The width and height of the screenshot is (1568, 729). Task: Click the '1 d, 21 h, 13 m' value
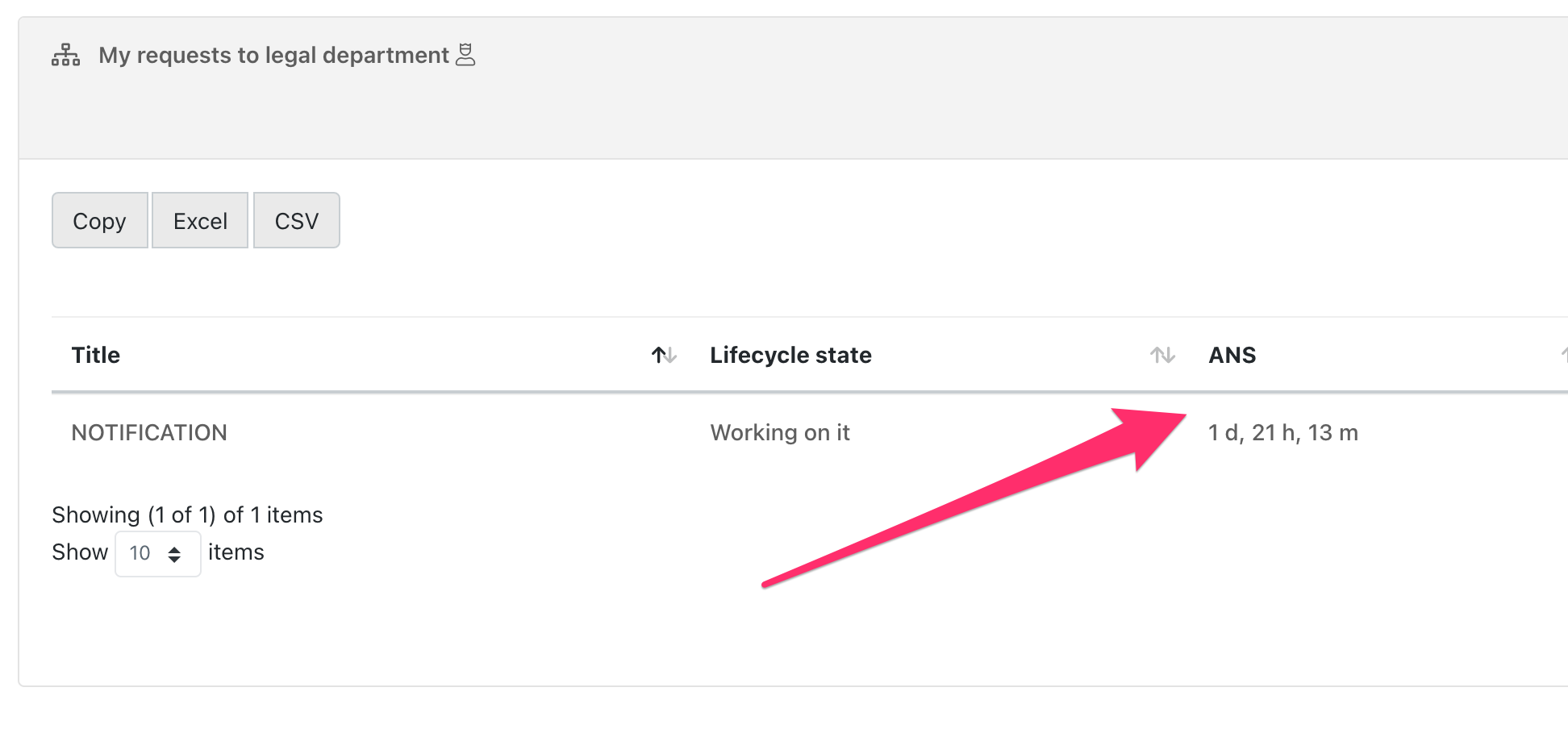point(1282,433)
